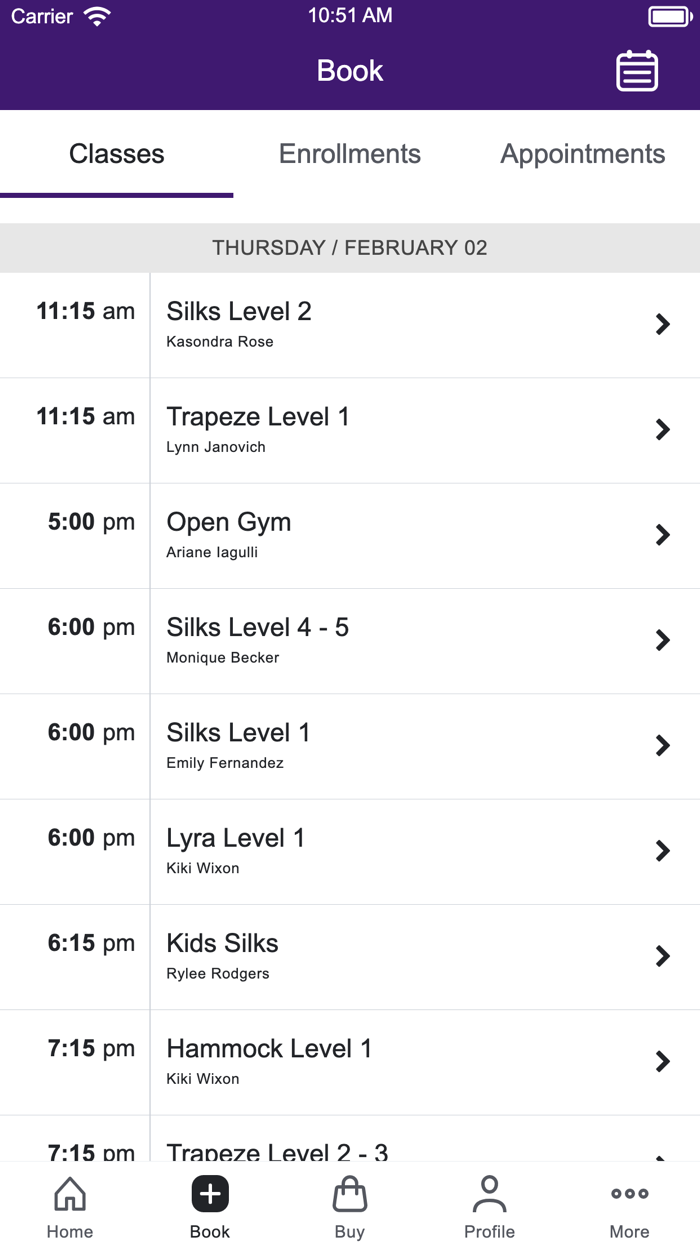The height and width of the screenshot is (1244, 700).
Task: Switch to the Classes tab
Action: pyautogui.click(x=117, y=154)
